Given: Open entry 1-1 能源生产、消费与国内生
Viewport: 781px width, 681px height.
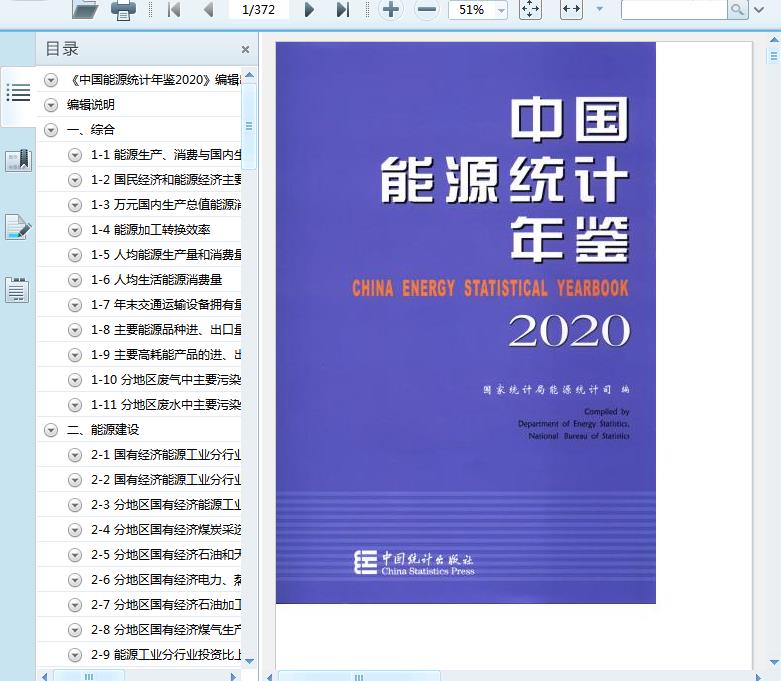Looking at the screenshot, I should [166, 155].
